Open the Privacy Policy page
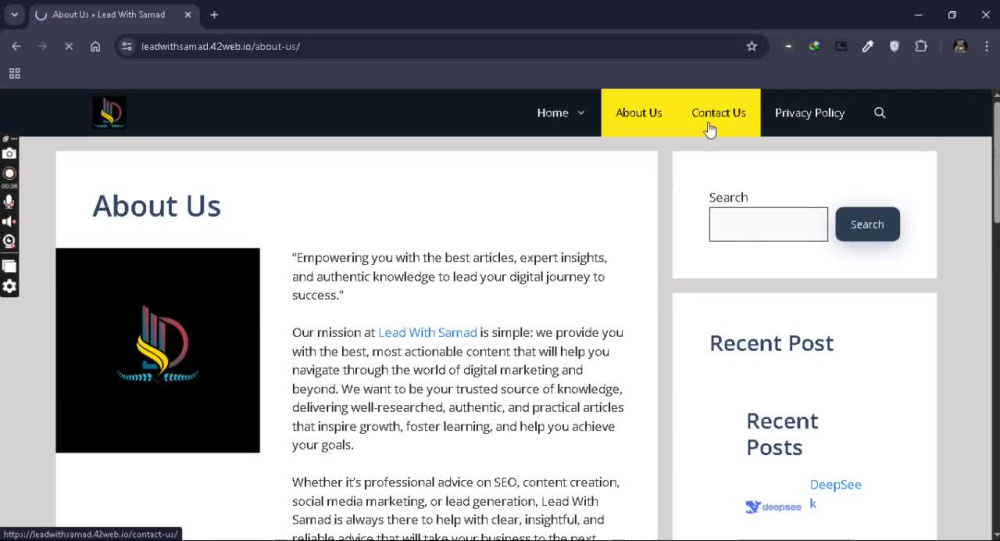 pos(809,113)
